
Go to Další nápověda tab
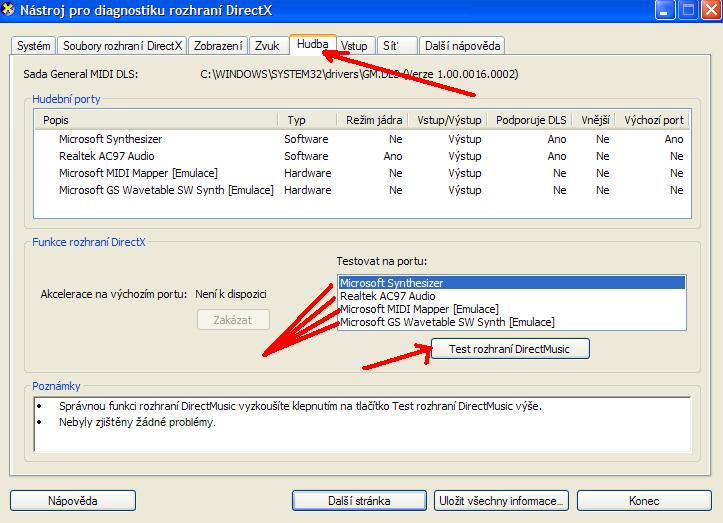click(x=461, y=46)
